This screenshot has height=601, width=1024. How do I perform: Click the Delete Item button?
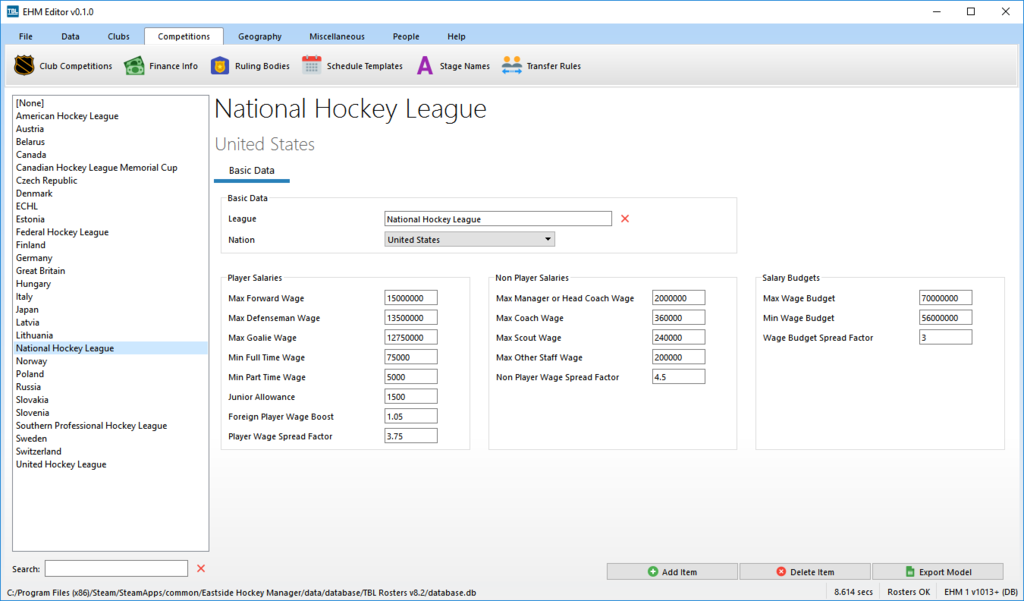click(x=805, y=572)
